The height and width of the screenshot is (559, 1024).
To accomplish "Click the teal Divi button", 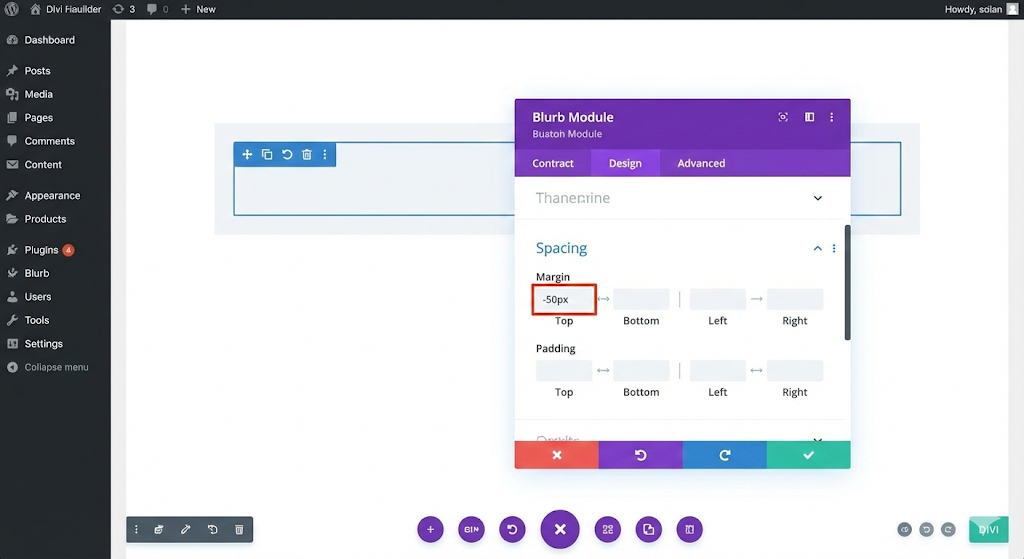I will click(988, 530).
